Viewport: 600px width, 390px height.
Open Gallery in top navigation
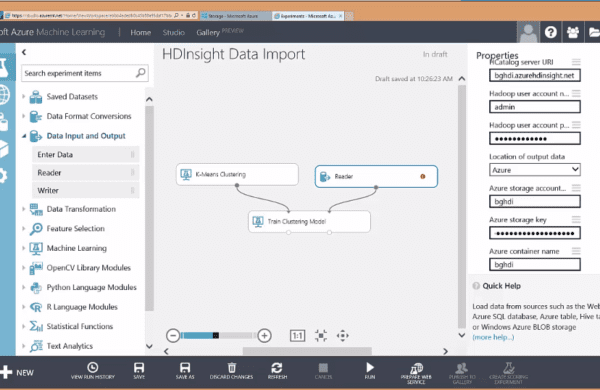coord(208,33)
